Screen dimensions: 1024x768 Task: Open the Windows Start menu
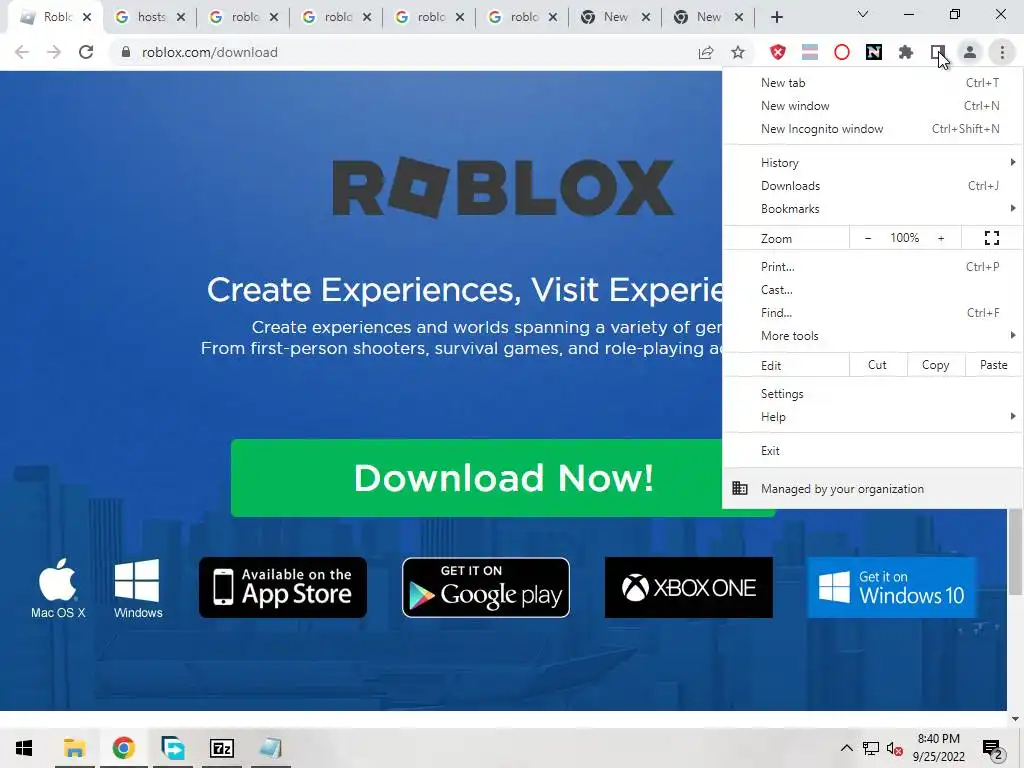tap(24, 748)
